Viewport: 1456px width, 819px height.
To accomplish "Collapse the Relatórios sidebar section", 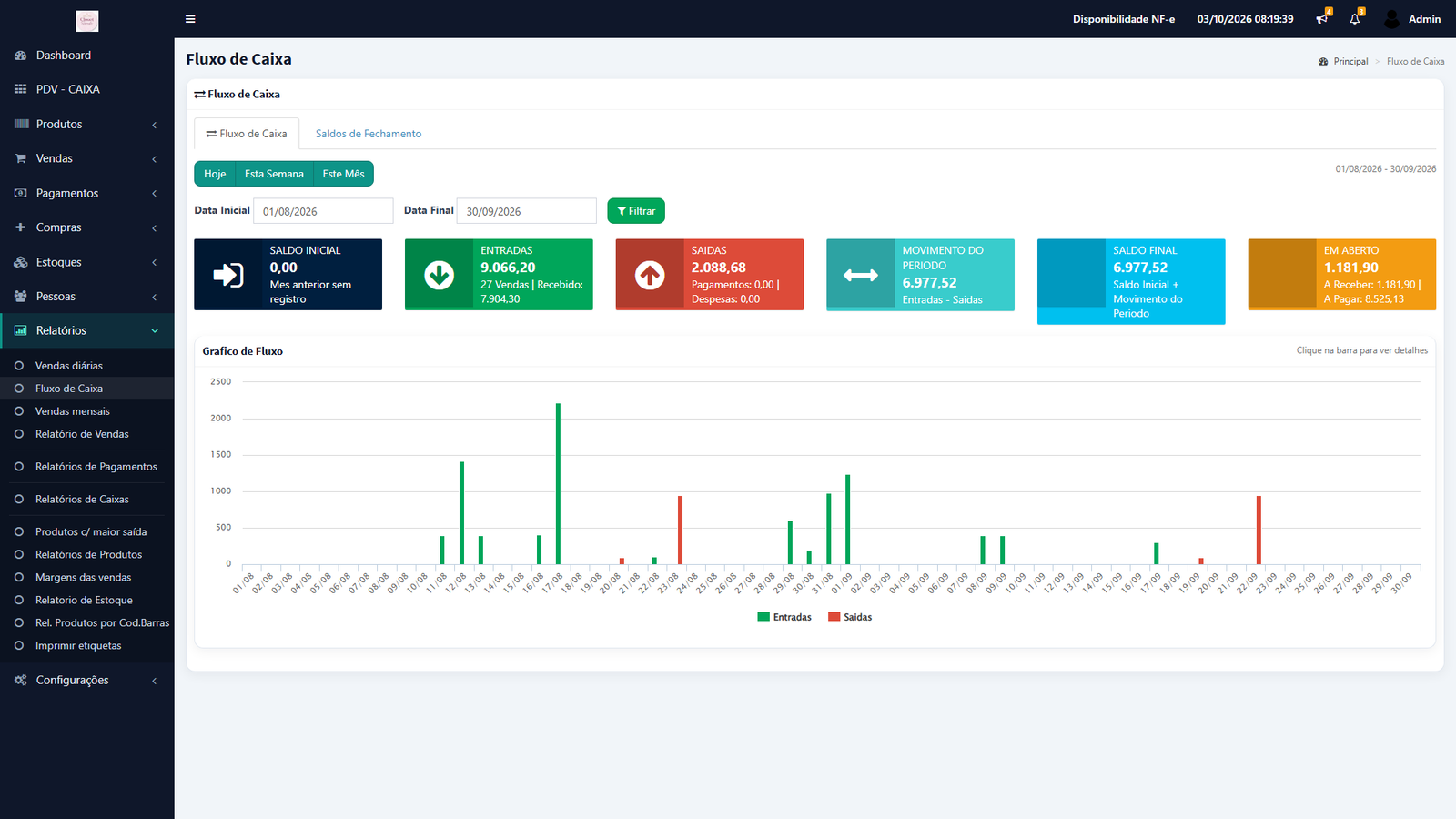I will [x=86, y=330].
